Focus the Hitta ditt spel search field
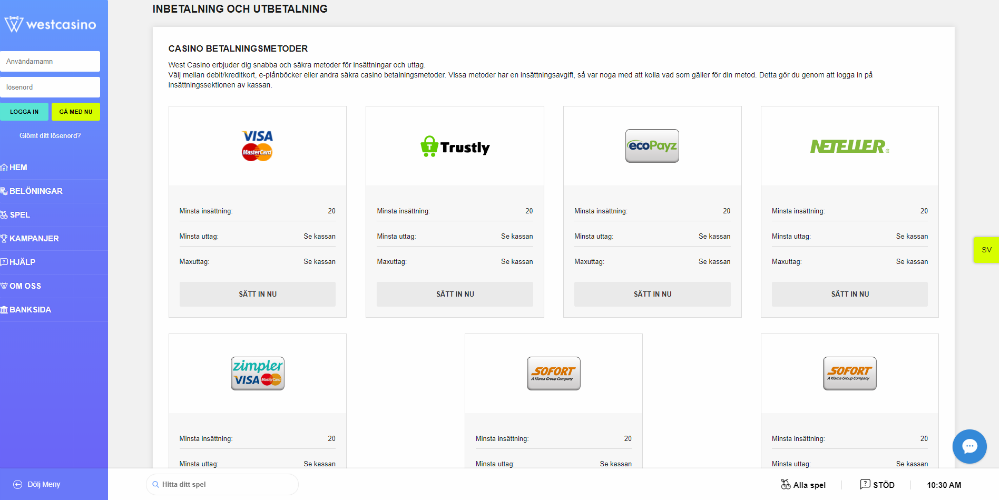Viewport: 999px width, 500px height. click(x=222, y=485)
